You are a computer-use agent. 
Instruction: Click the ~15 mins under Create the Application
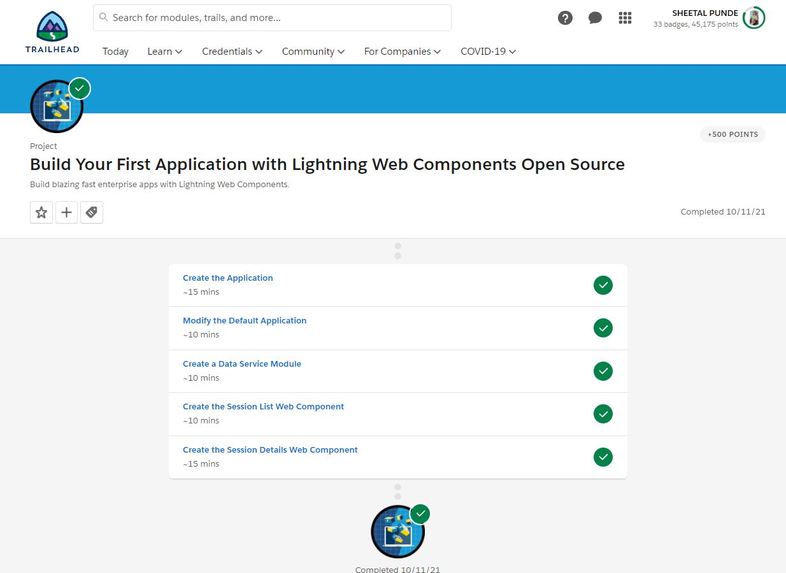pos(201,292)
